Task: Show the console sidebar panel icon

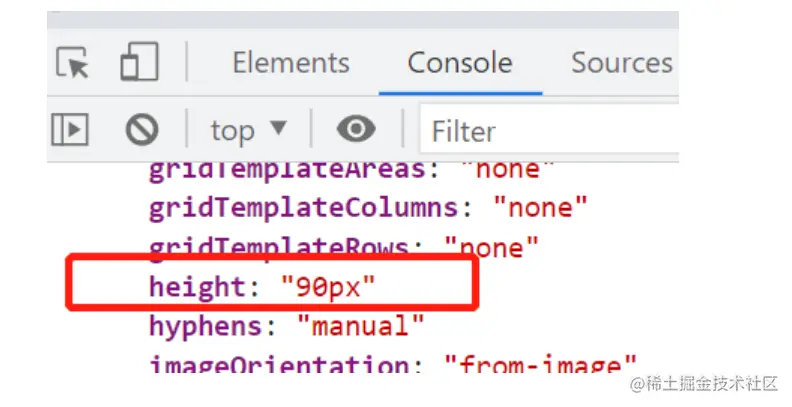Action: (71, 129)
